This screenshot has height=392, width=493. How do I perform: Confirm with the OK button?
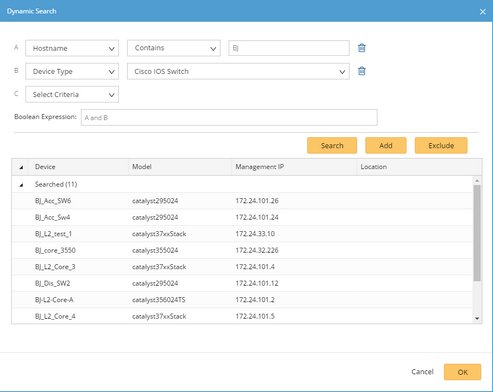coord(462,372)
